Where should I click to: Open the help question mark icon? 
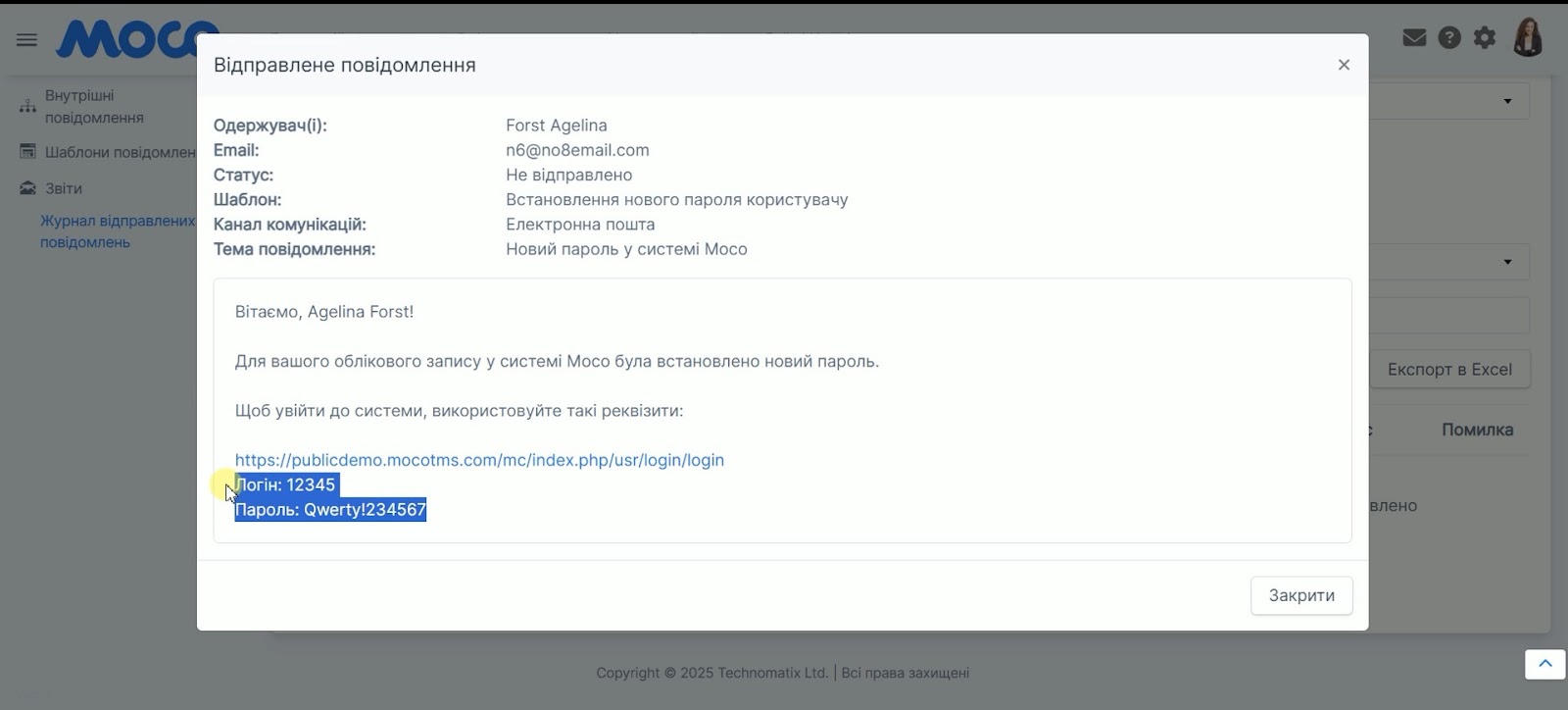pos(1449,38)
